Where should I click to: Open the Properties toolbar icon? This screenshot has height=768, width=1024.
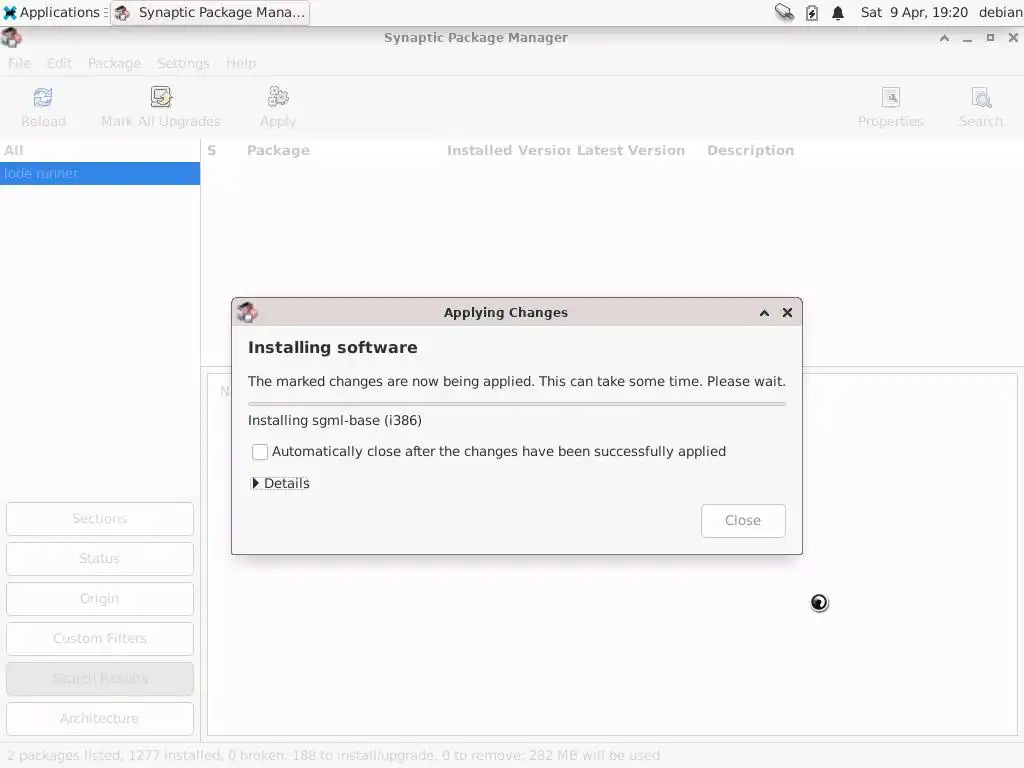(x=891, y=98)
